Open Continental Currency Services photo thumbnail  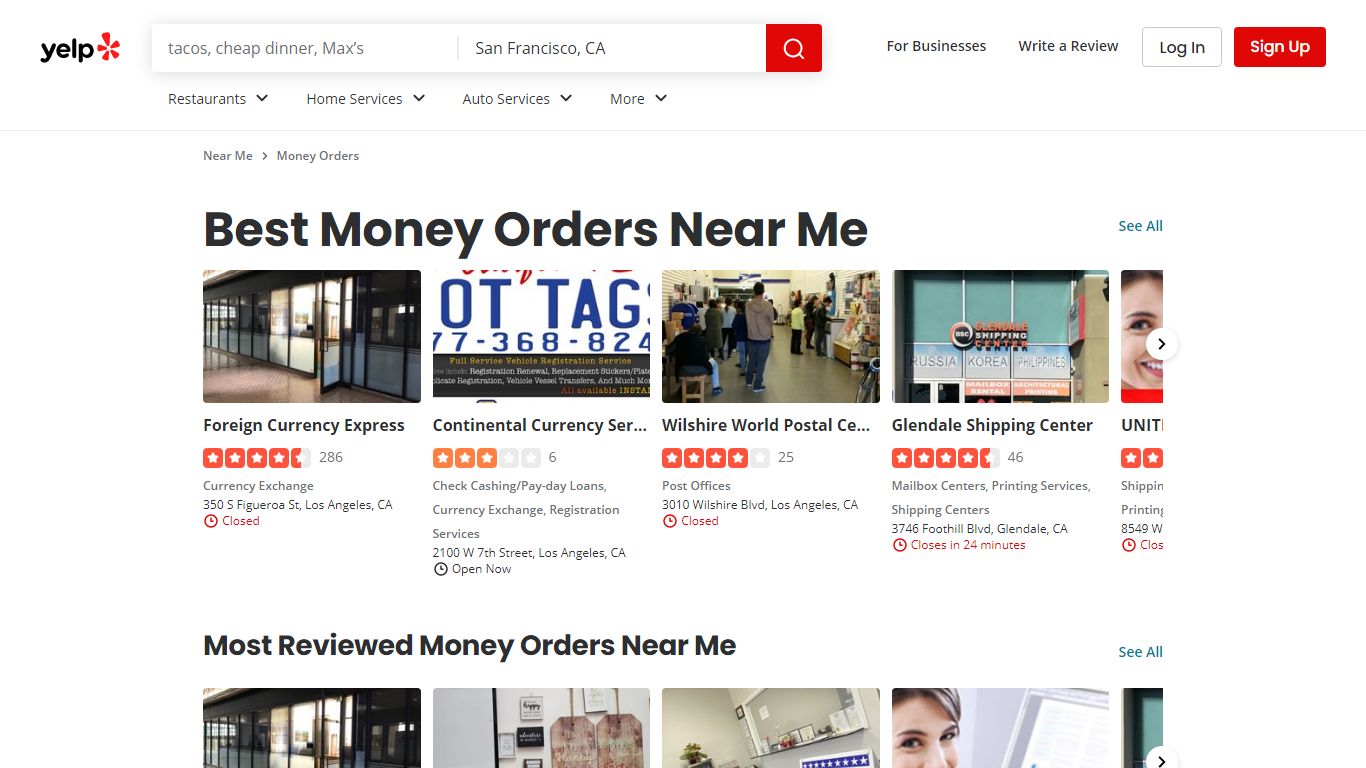[x=541, y=336]
